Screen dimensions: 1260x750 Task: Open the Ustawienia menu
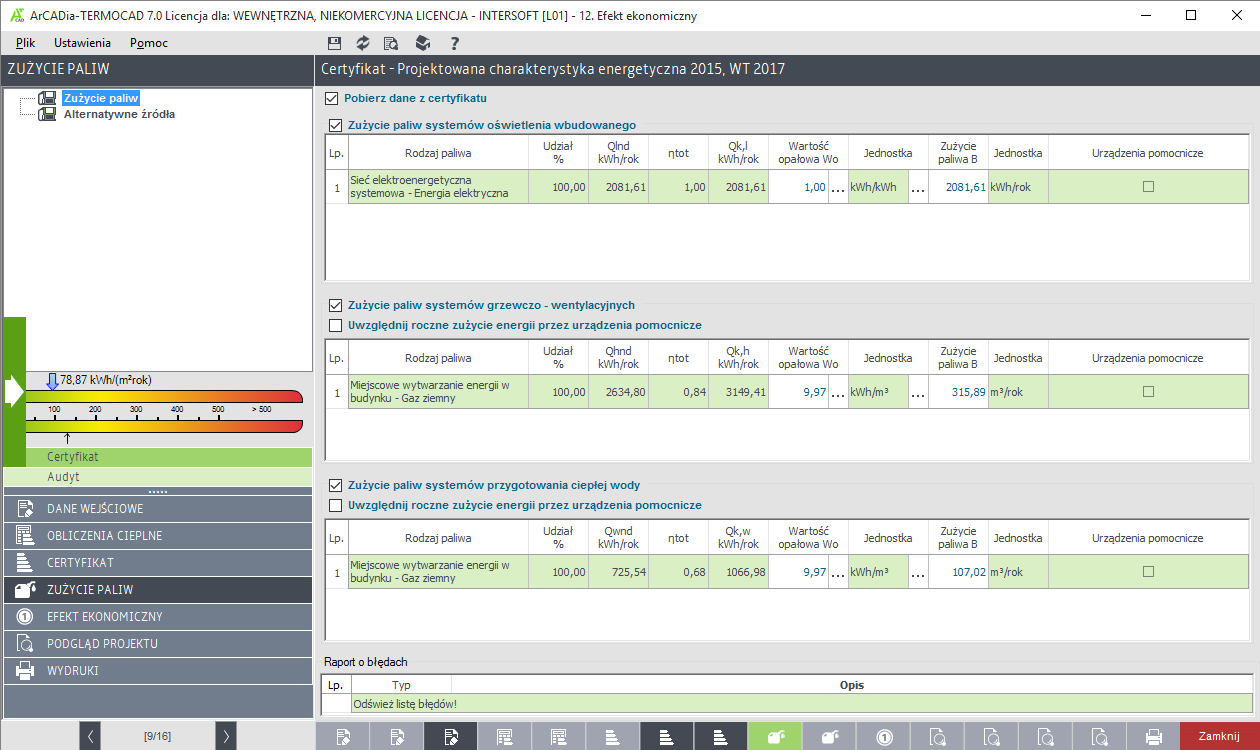(x=82, y=43)
